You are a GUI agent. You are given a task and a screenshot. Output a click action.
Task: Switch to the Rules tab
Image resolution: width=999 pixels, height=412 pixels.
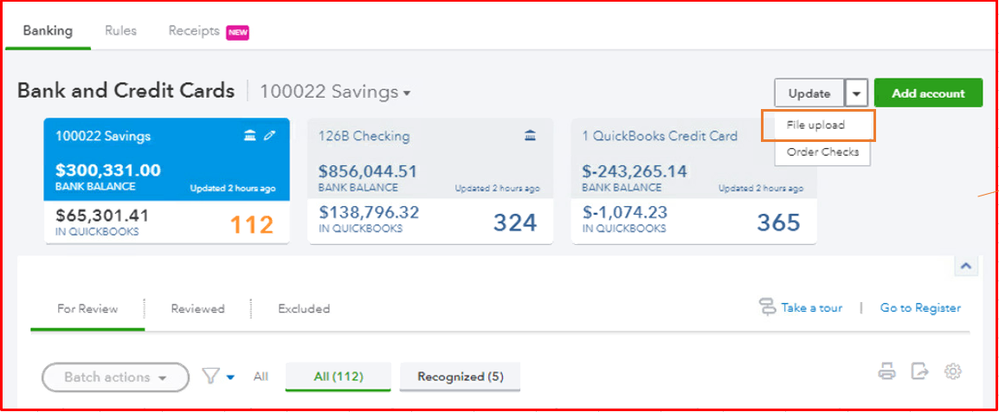121,31
